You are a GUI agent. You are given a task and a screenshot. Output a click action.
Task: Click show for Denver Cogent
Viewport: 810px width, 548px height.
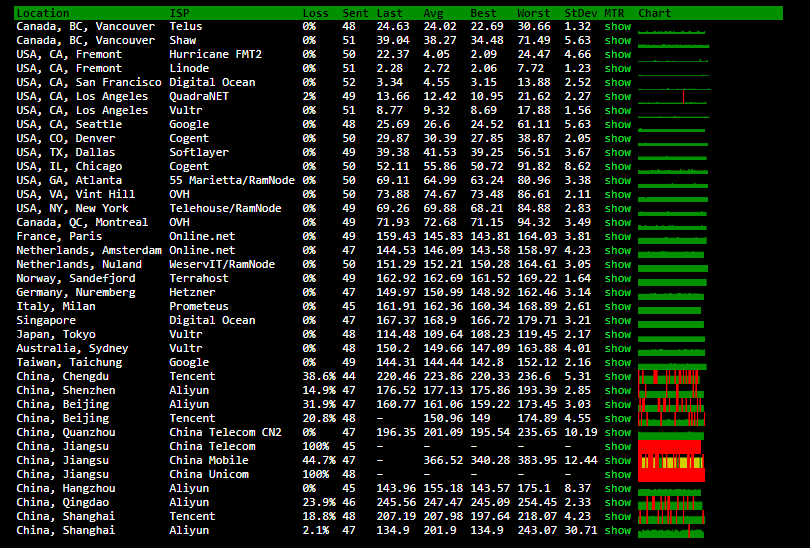[x=618, y=138]
